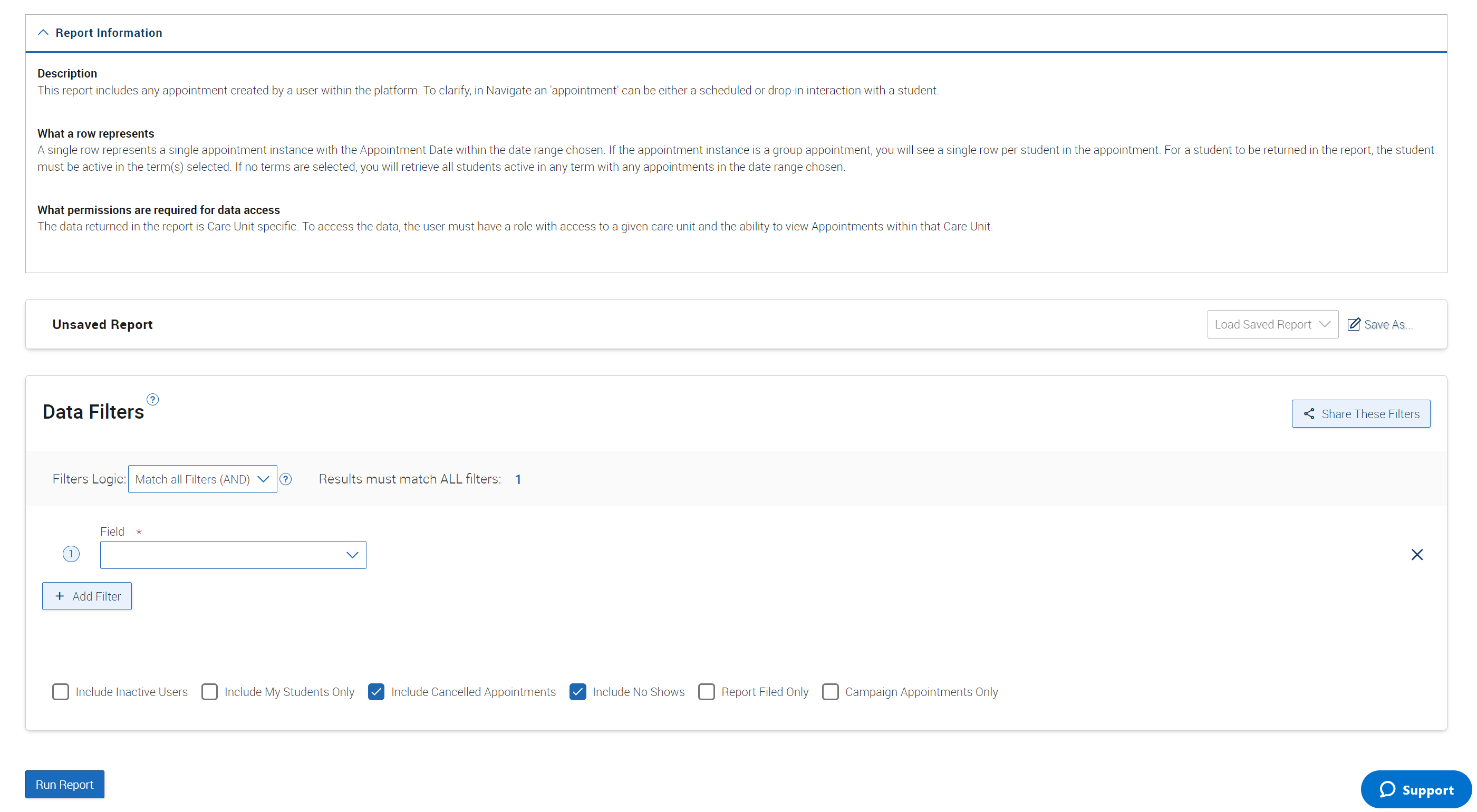The height and width of the screenshot is (812, 1477).
Task: Click the Run Report button
Action: 65,784
